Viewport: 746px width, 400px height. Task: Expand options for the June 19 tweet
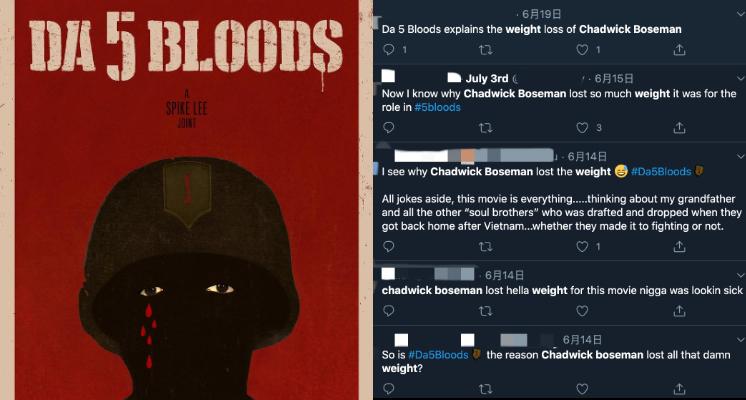741,14
